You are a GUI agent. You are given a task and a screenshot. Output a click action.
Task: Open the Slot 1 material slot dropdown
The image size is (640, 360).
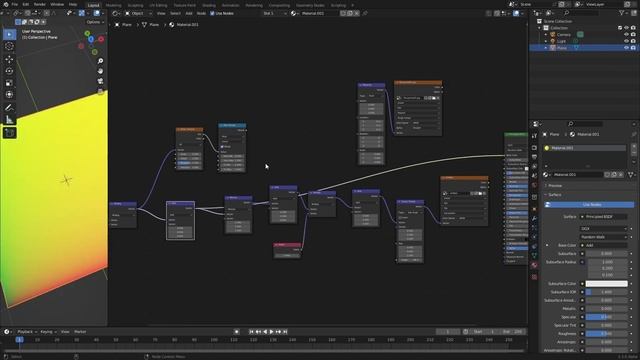point(274,13)
